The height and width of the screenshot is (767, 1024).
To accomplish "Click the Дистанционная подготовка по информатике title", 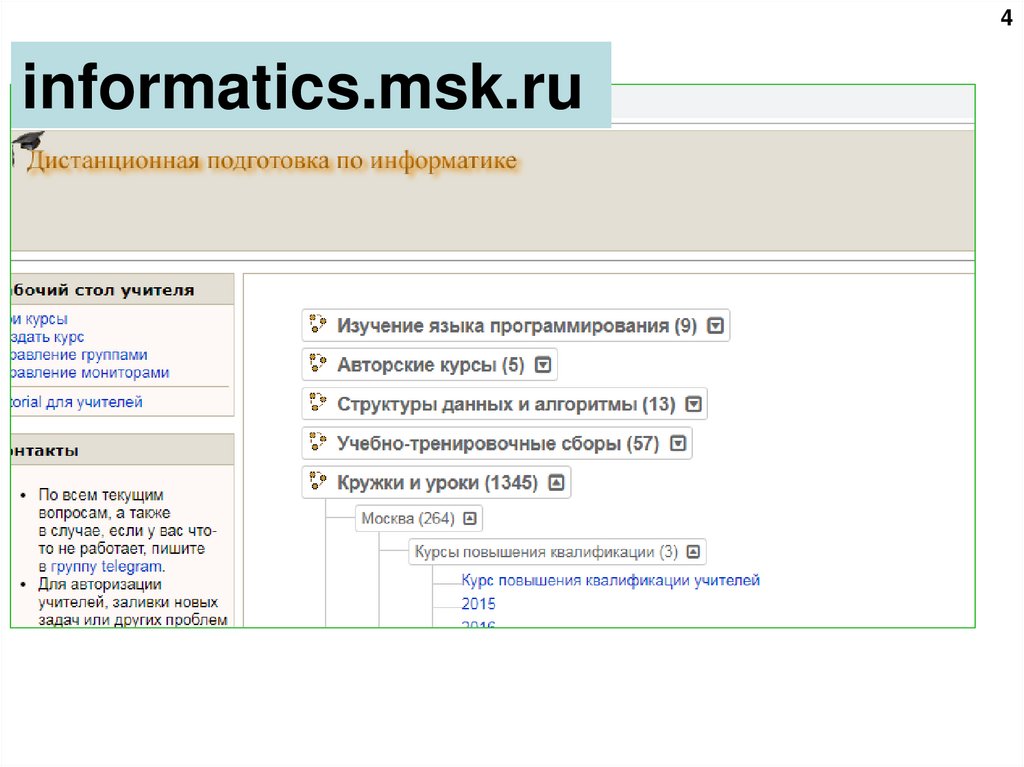I will tap(272, 162).
